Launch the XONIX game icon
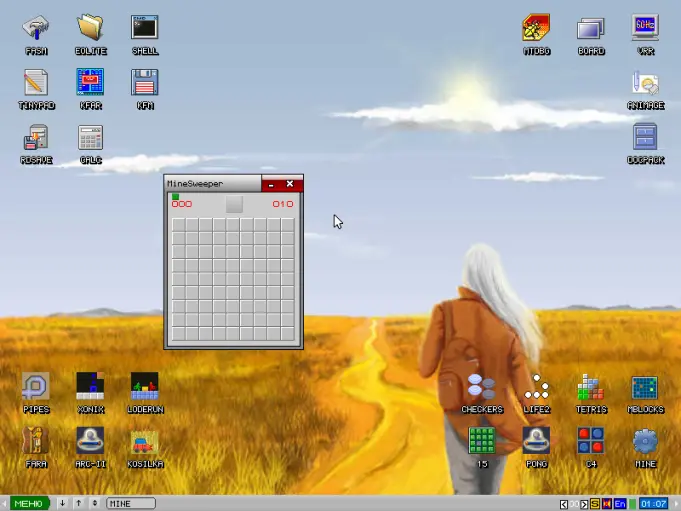The image size is (681, 511). (90, 393)
